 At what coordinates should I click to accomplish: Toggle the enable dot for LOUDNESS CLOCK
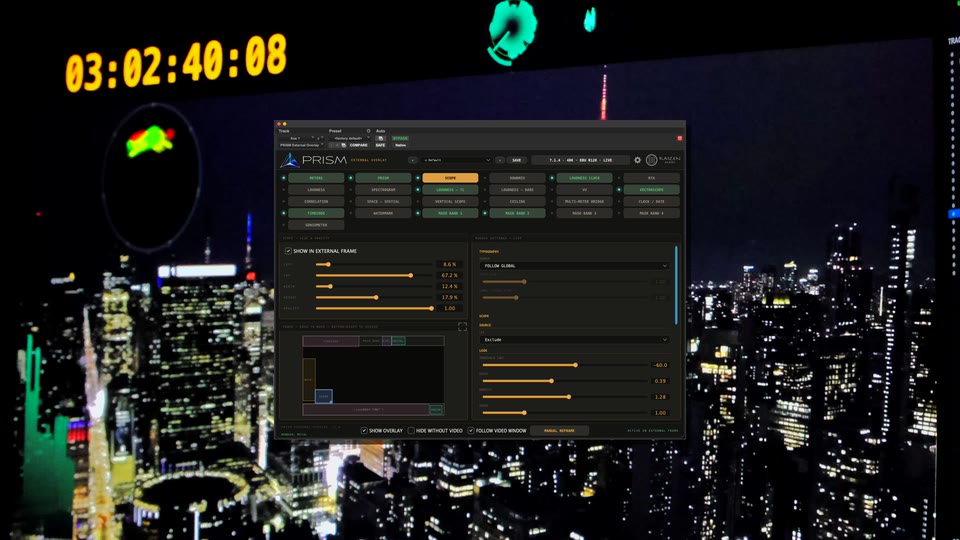click(552, 178)
